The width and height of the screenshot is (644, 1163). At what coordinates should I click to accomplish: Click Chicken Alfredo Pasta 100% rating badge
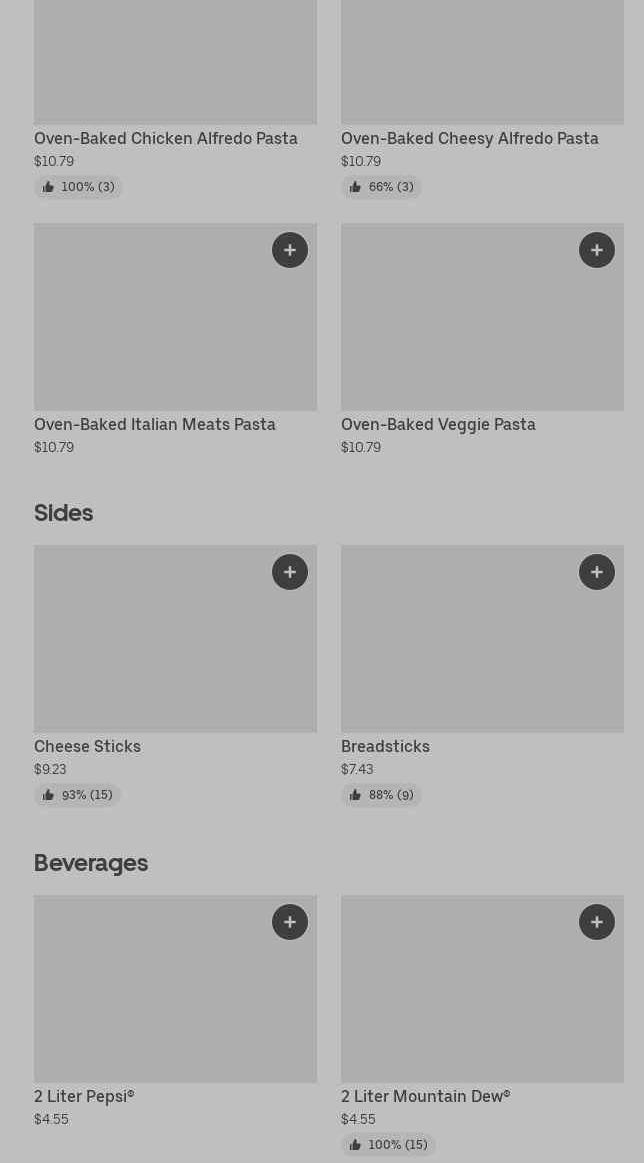[78, 187]
